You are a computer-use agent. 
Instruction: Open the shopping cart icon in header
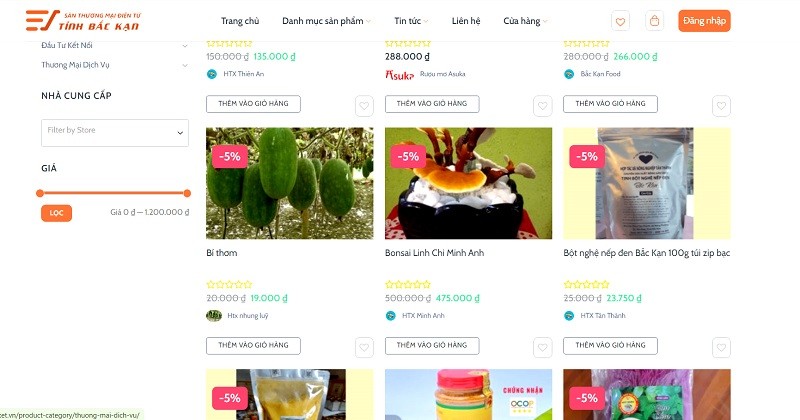coord(655,21)
